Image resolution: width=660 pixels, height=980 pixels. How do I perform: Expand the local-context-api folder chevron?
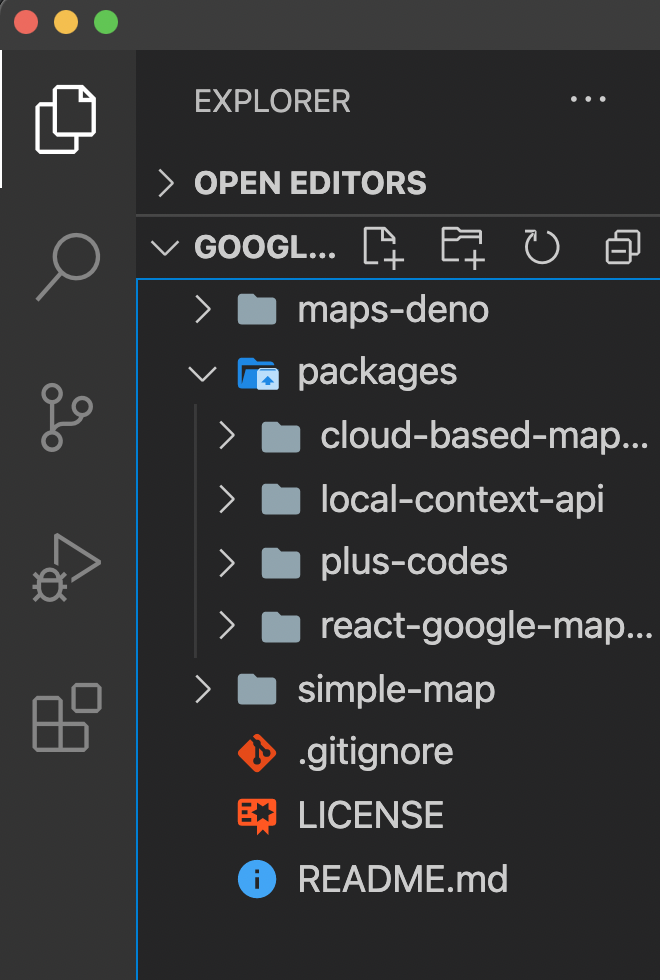[x=226, y=499]
